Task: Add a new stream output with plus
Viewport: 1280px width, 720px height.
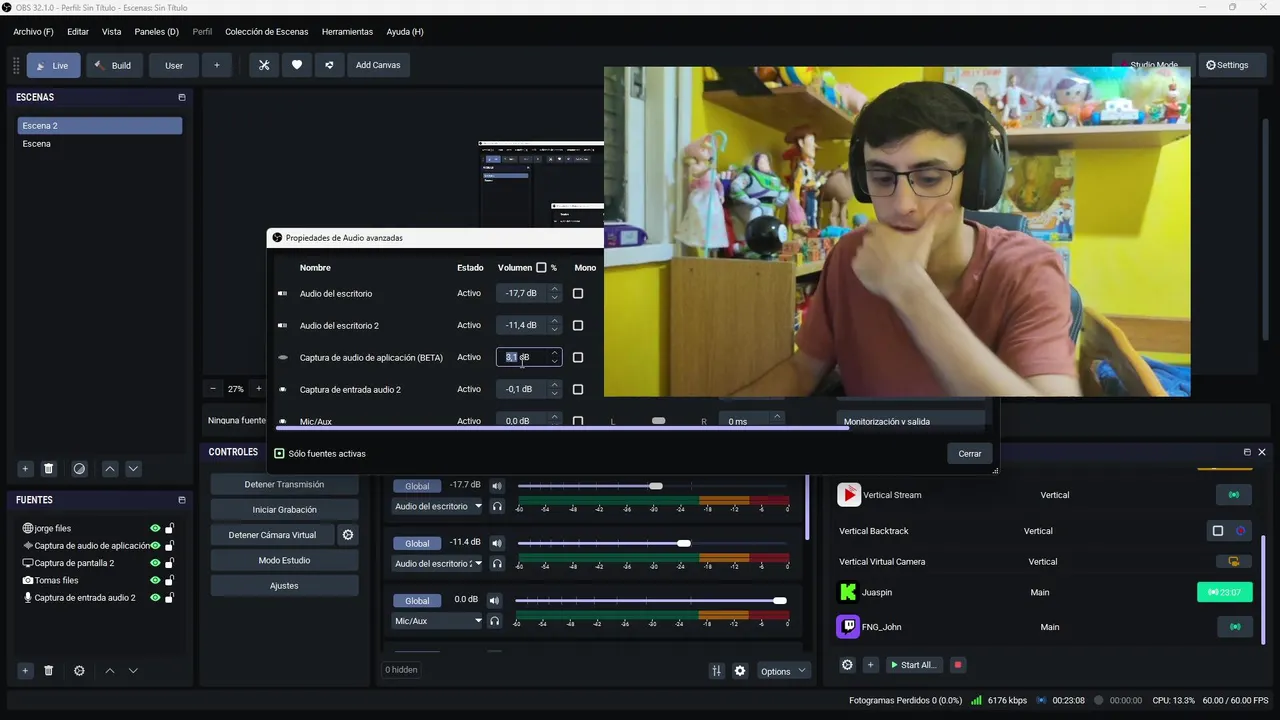Action: [x=870, y=665]
